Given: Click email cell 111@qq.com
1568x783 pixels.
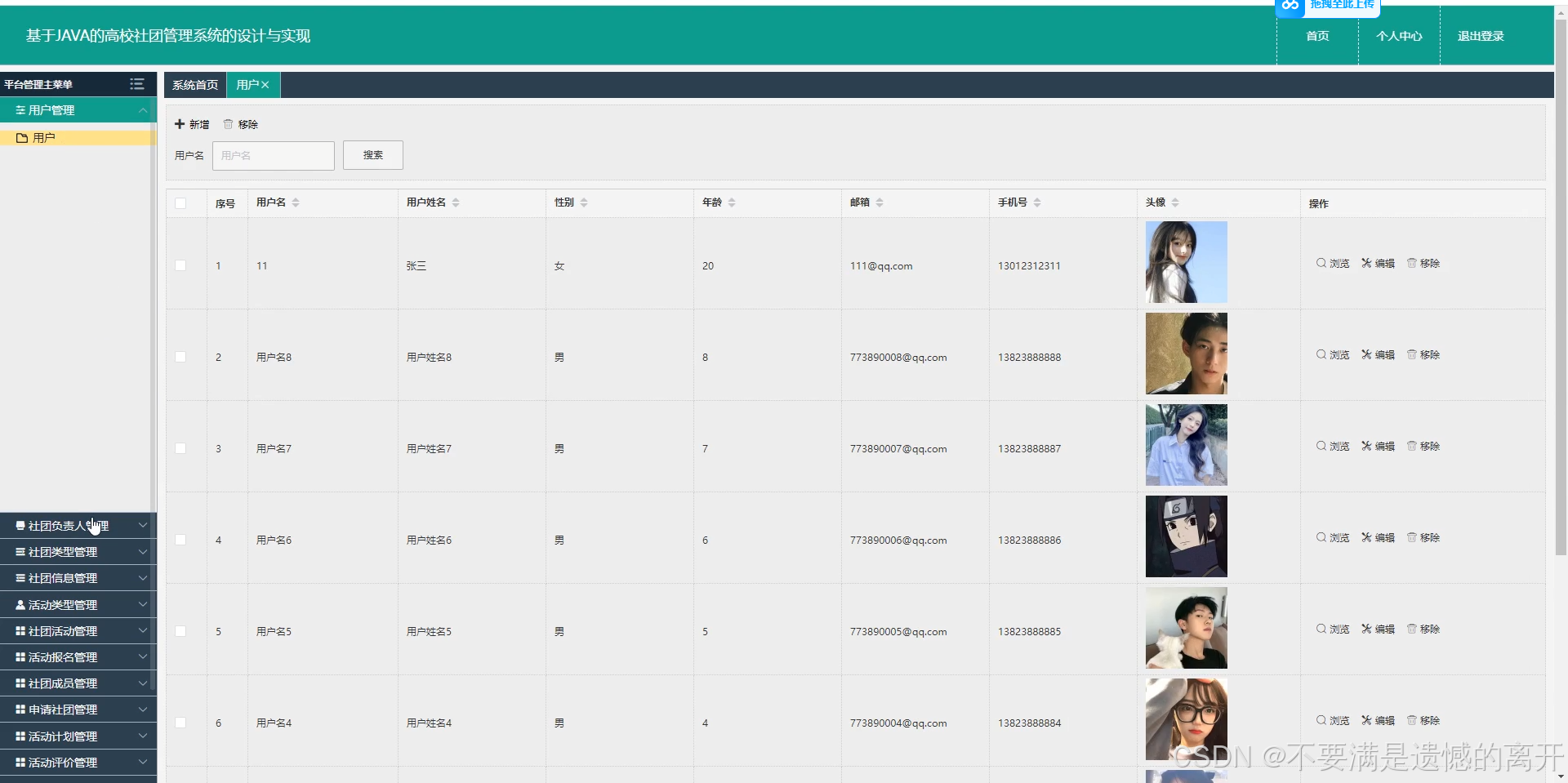Looking at the screenshot, I should pyautogui.click(x=881, y=266).
